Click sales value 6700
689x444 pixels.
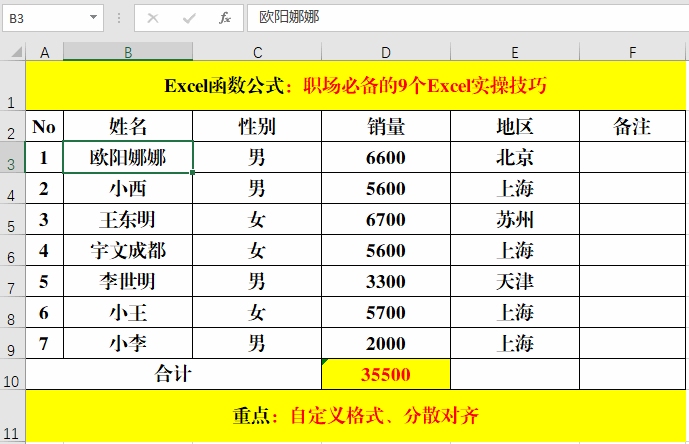tap(386, 219)
